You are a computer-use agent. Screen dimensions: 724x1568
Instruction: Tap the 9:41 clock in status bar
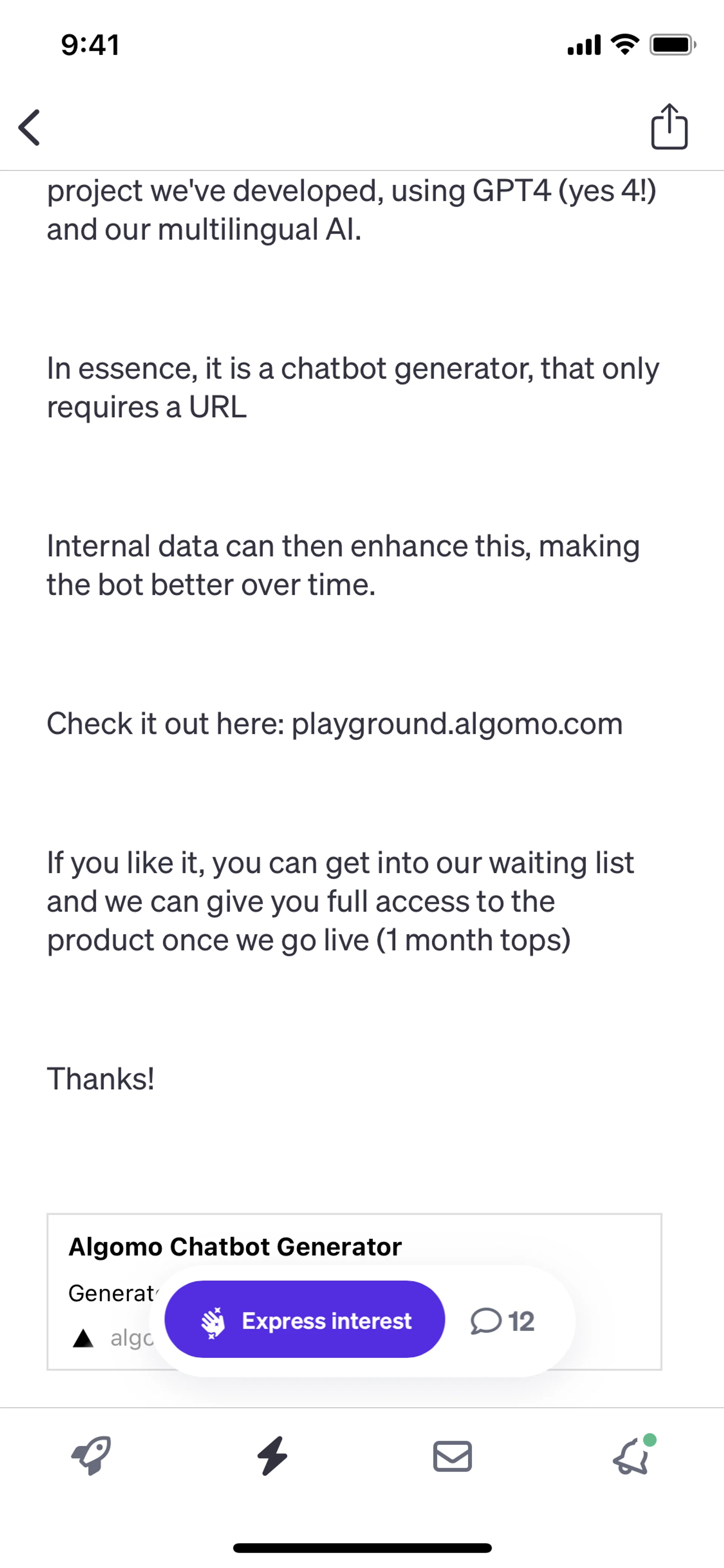point(90,45)
